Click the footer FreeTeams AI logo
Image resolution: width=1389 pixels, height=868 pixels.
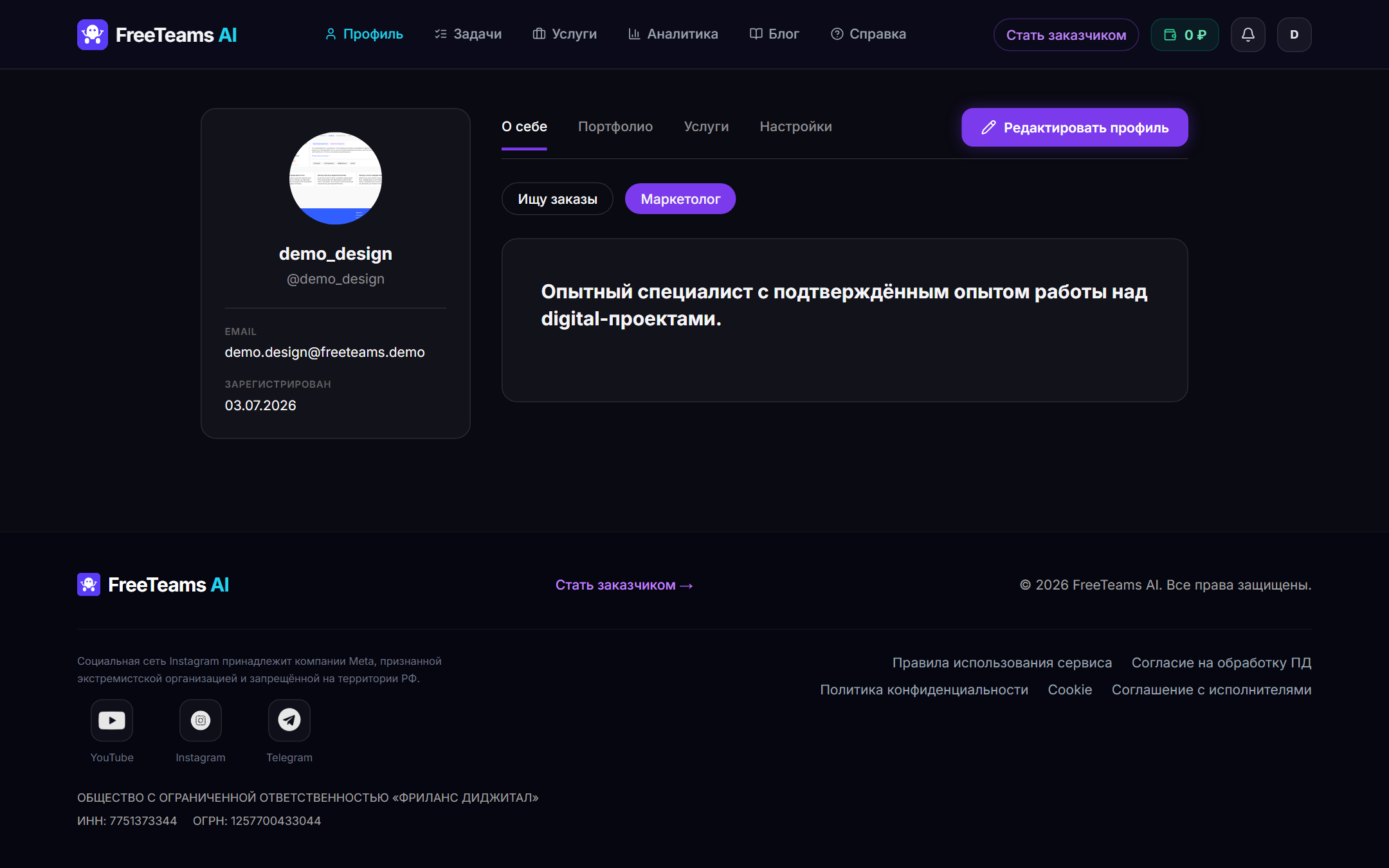click(153, 584)
